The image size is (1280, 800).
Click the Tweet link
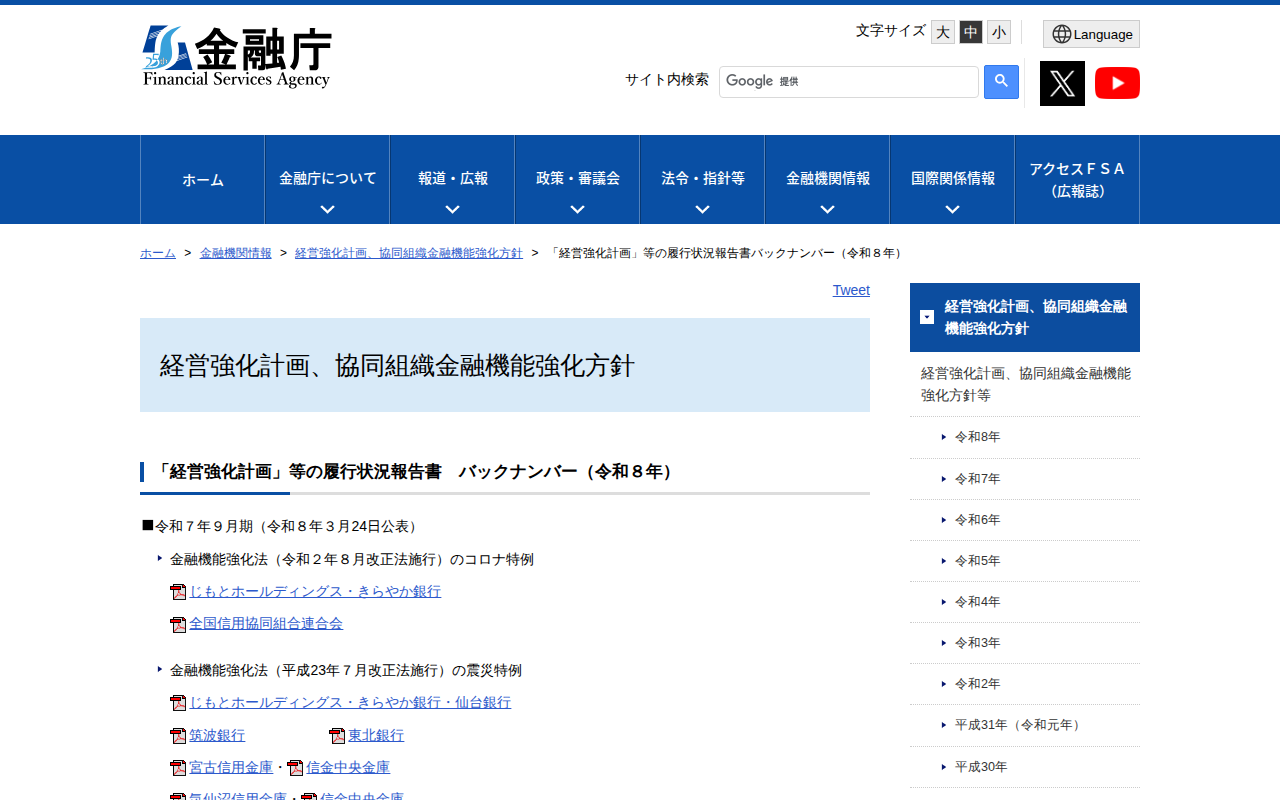[851, 290]
